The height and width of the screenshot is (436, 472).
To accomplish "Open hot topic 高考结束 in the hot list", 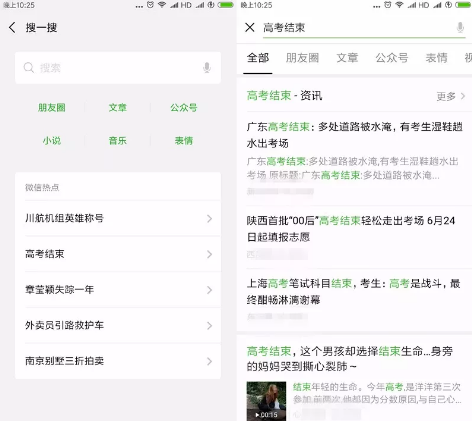I will pos(118,254).
